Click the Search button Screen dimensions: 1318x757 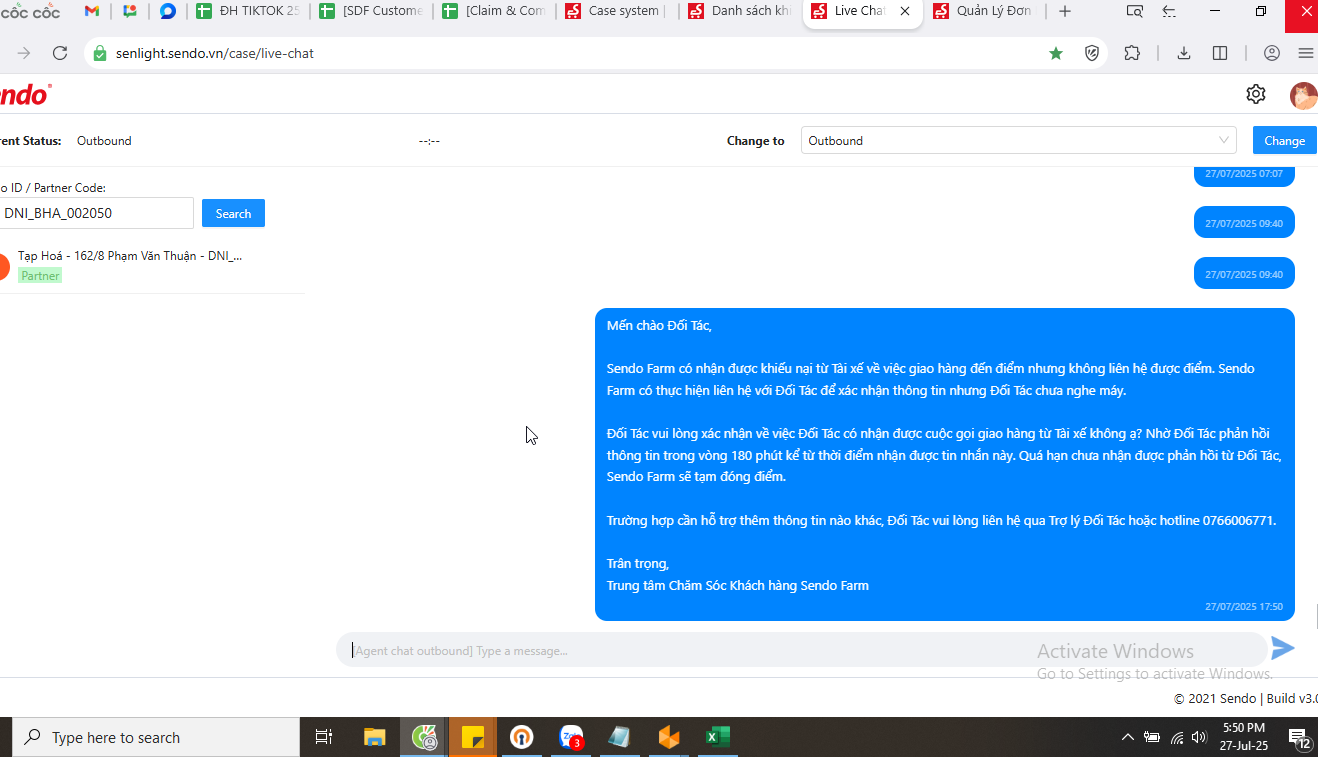233,213
